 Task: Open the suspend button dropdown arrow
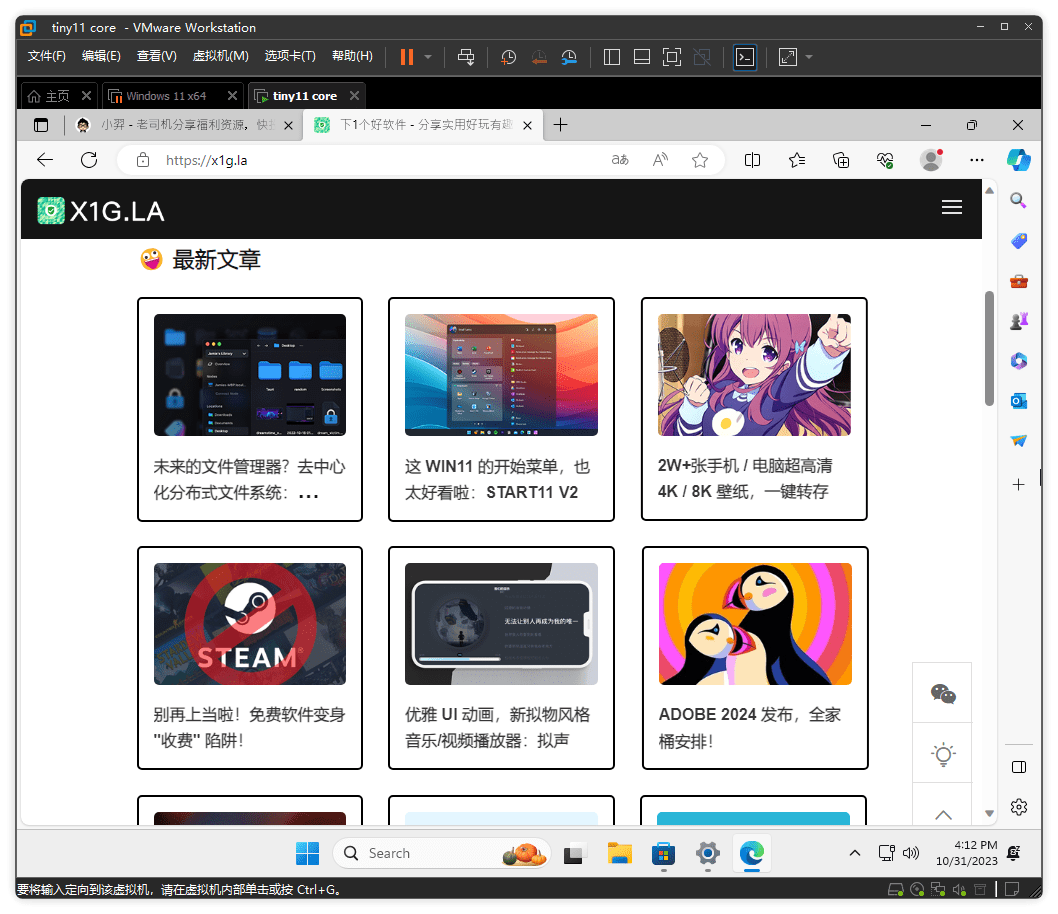point(427,57)
